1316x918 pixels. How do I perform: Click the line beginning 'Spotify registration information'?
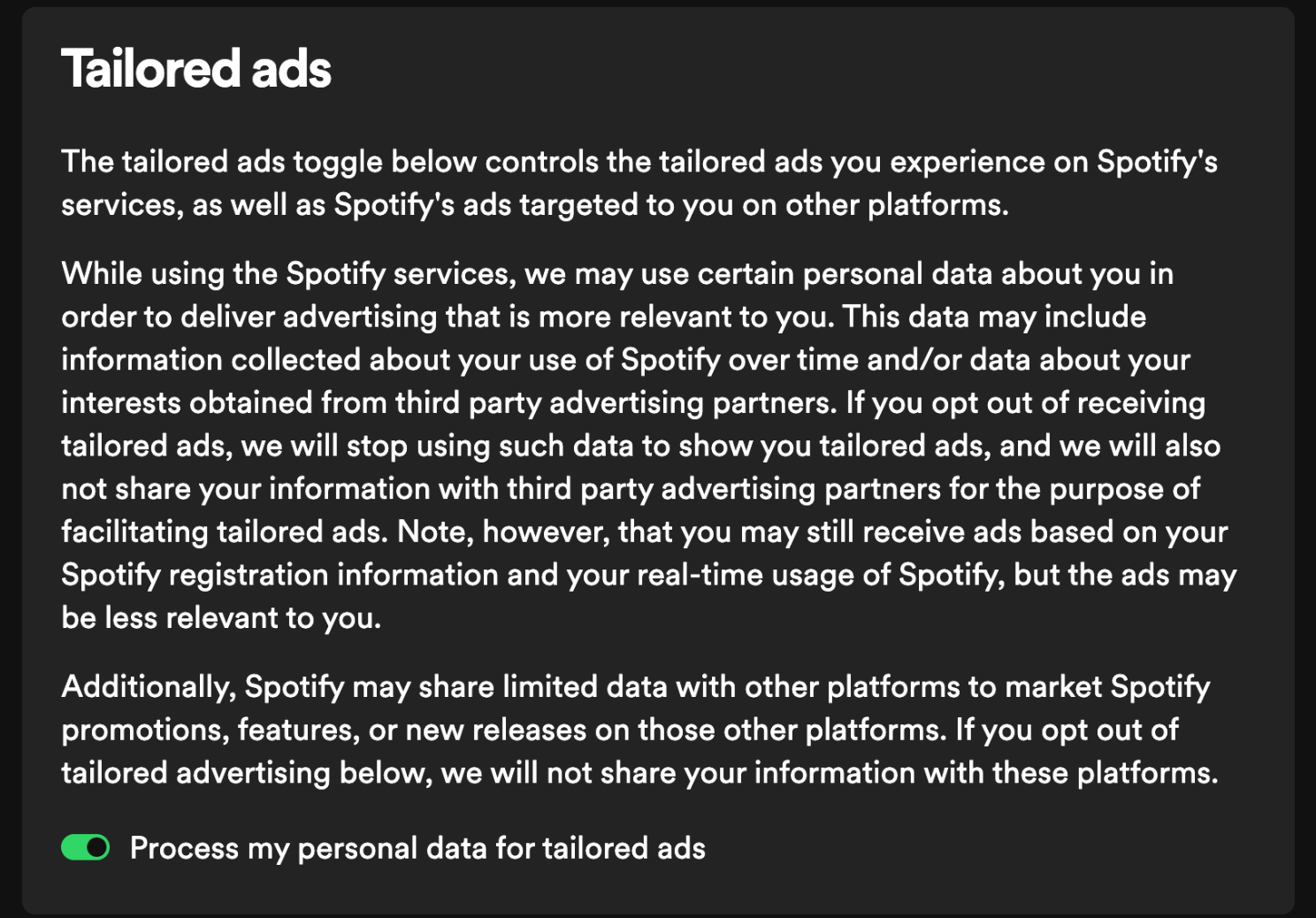point(649,575)
